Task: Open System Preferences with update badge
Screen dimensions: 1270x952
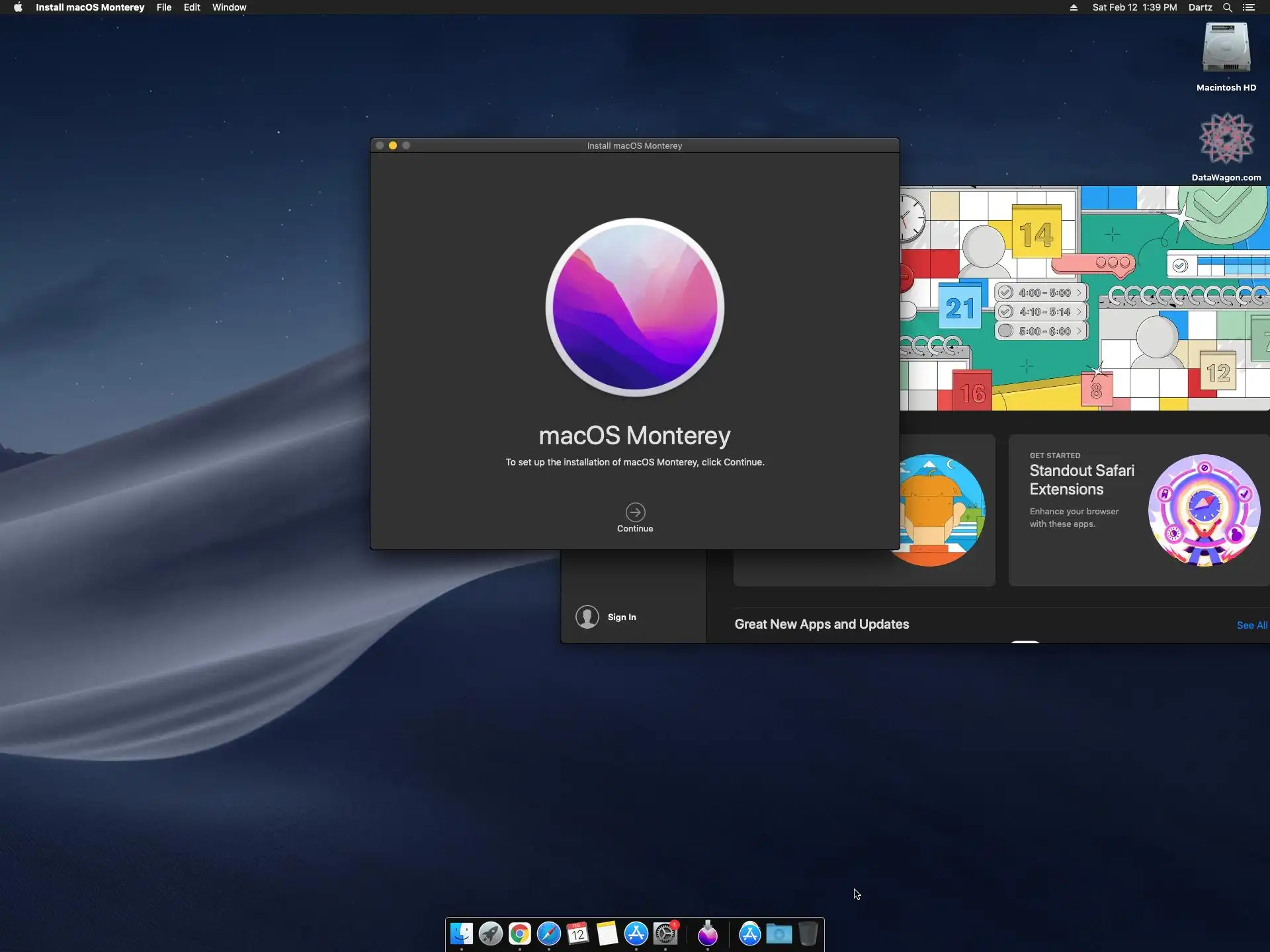Action: click(x=665, y=933)
